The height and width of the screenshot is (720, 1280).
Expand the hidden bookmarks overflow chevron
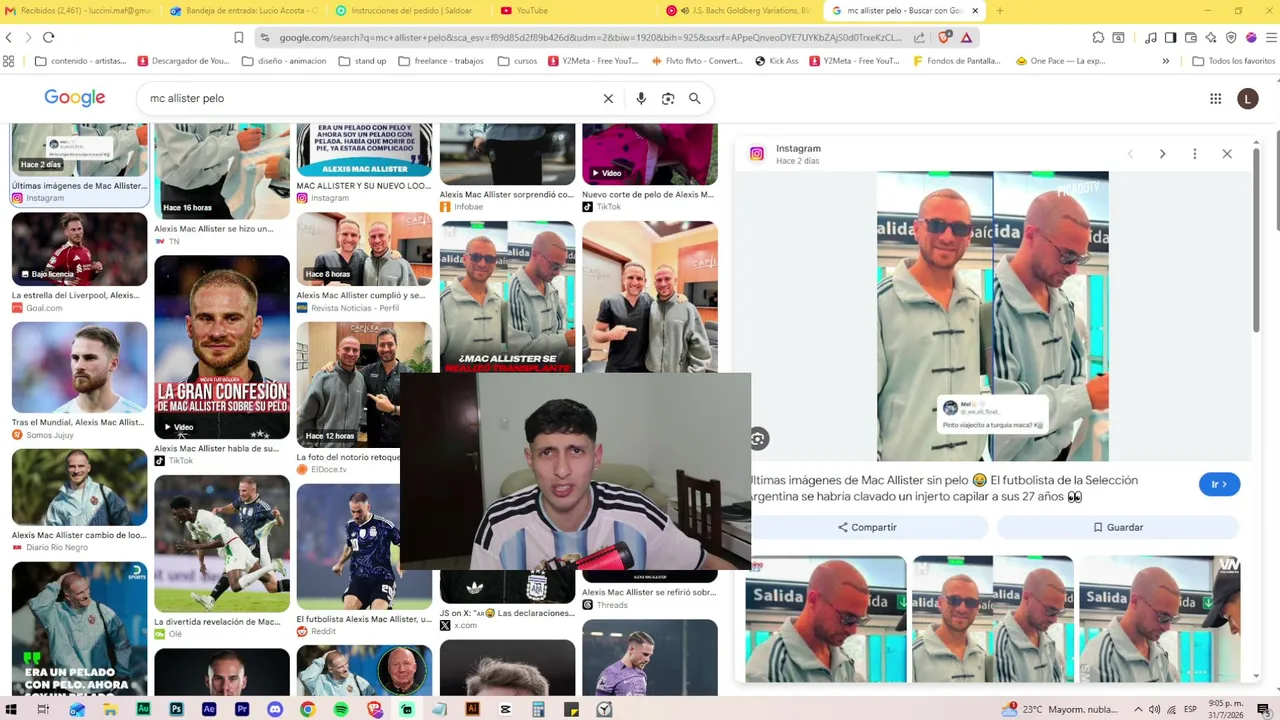(x=1165, y=61)
